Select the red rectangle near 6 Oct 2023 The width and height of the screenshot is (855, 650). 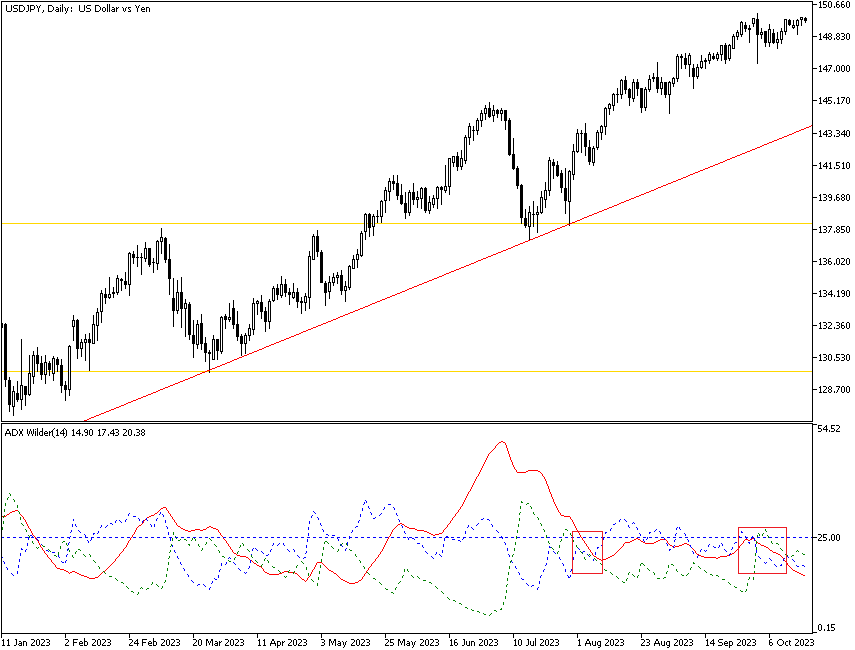pyautogui.click(x=762, y=550)
